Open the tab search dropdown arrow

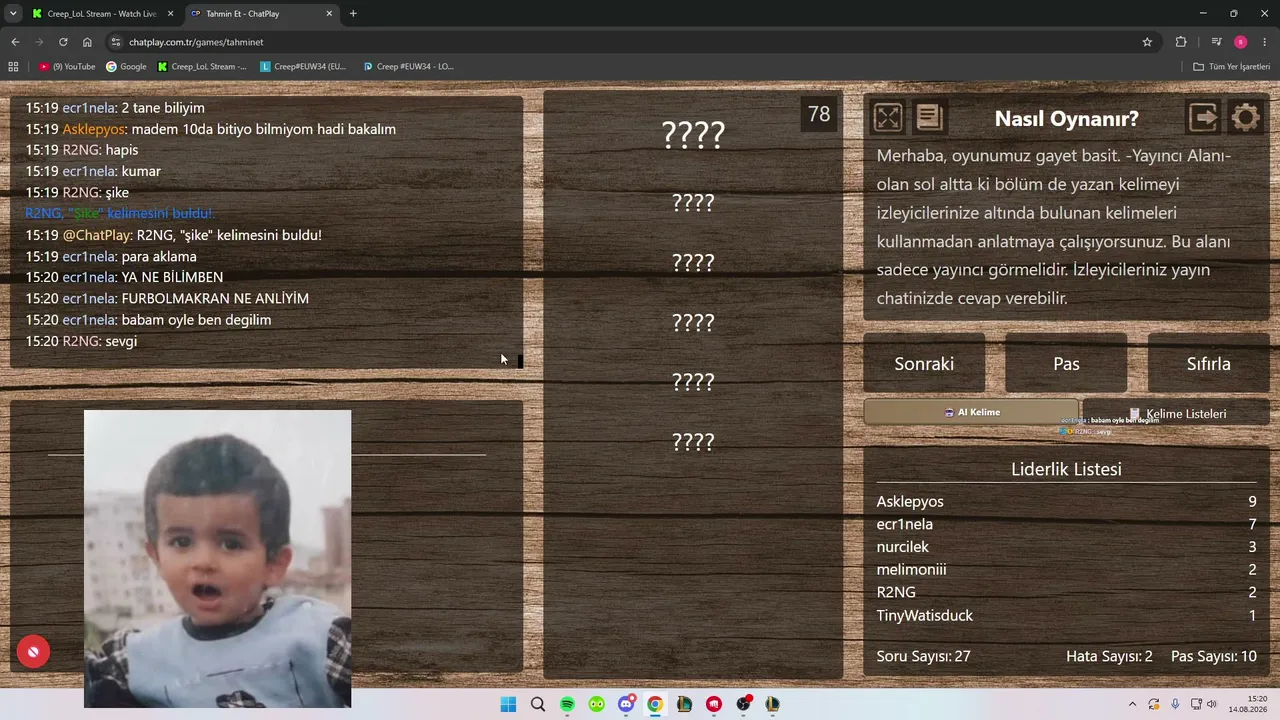(x=13, y=14)
